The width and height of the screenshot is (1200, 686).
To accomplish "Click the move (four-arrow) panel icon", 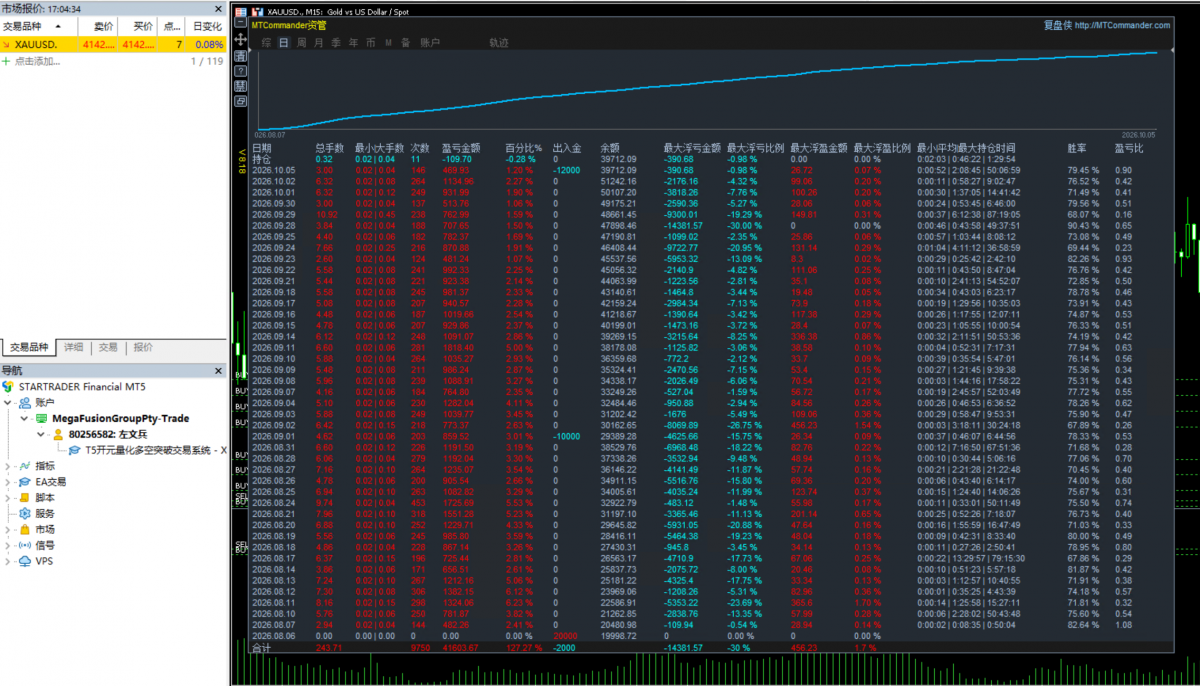I will pyautogui.click(x=240, y=40).
